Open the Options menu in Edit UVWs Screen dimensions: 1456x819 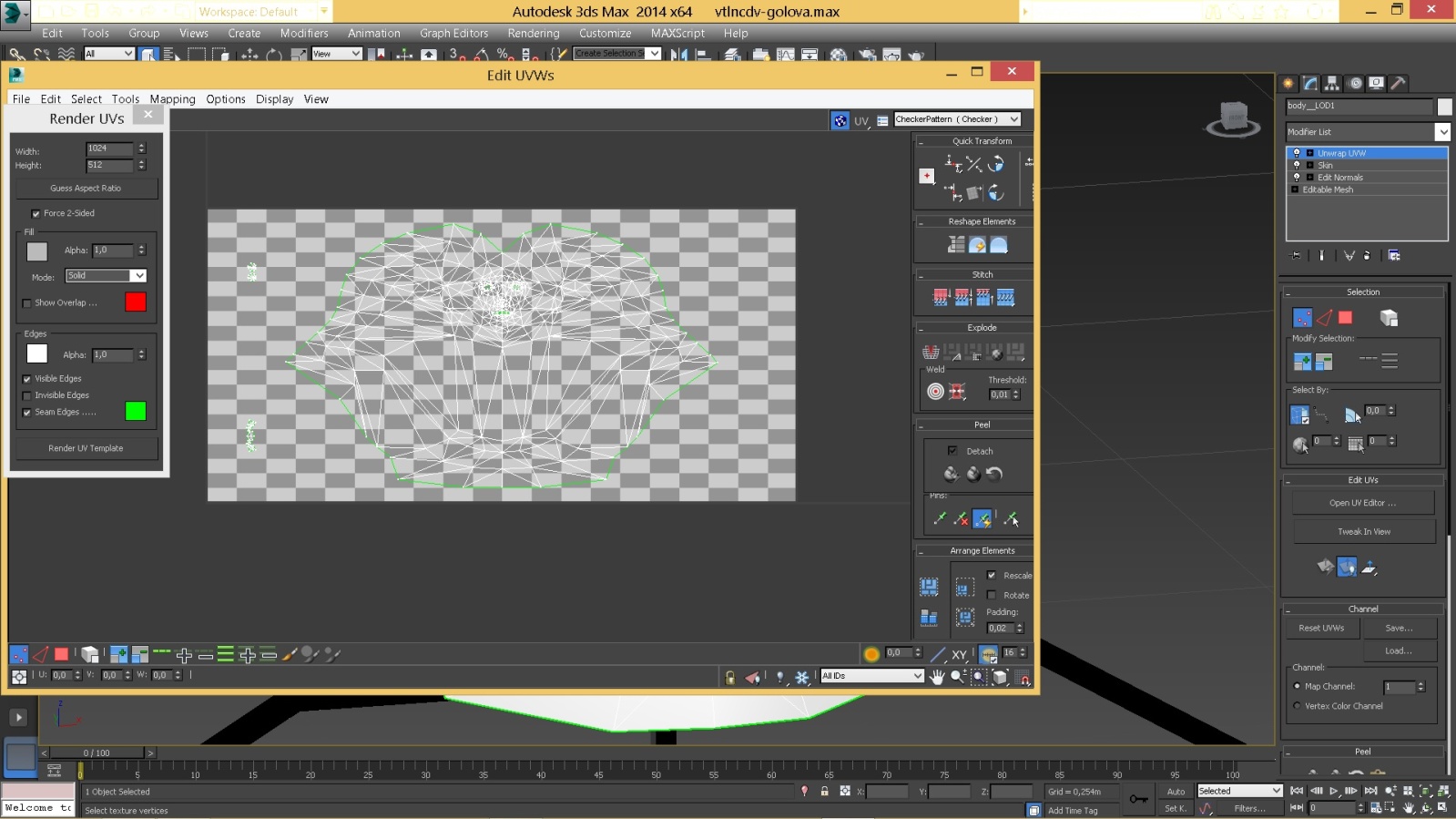tap(226, 99)
